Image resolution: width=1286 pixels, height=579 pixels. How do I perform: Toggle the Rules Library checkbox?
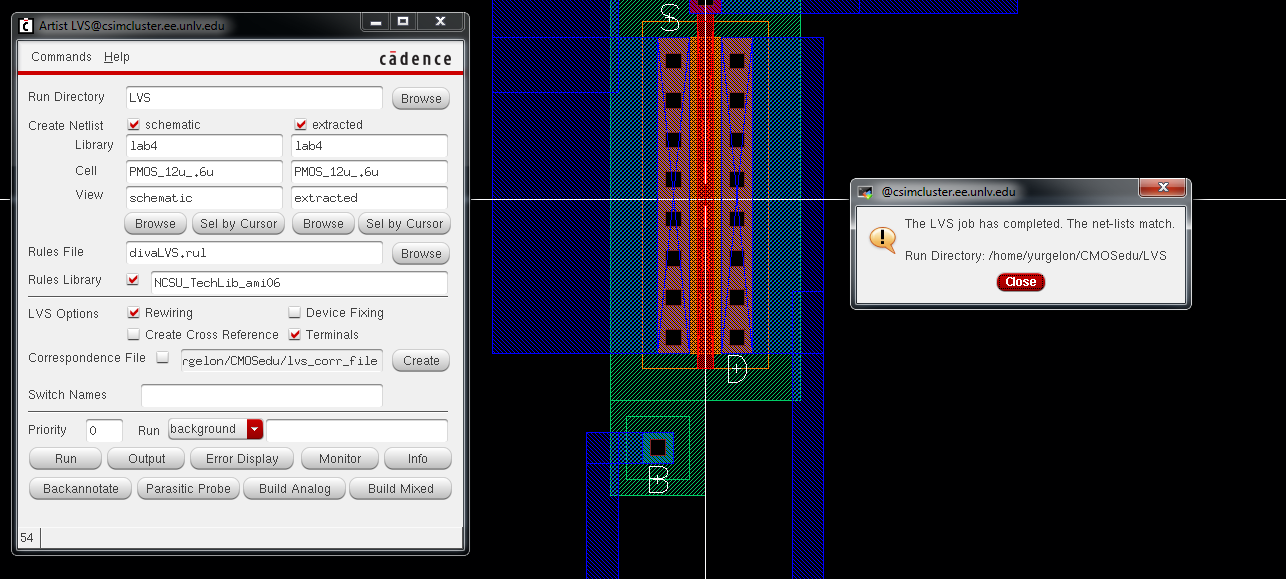tap(134, 280)
